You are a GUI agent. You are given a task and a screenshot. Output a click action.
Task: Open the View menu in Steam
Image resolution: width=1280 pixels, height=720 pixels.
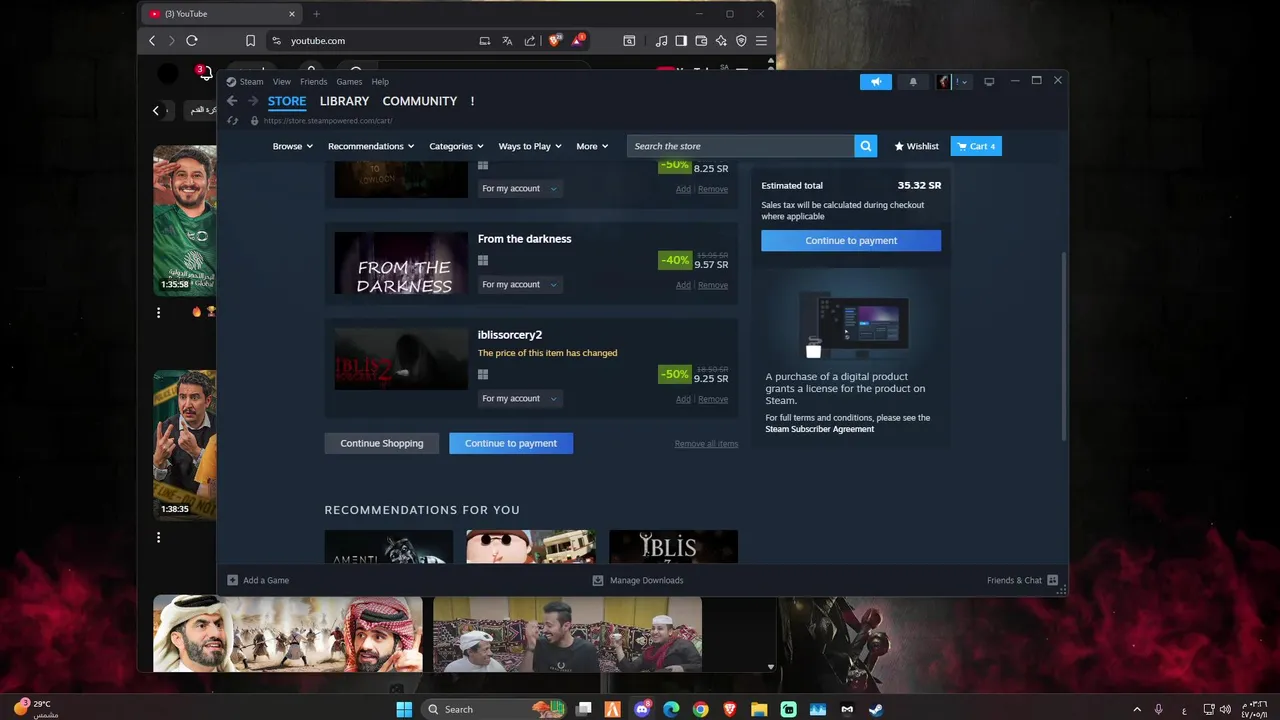click(x=282, y=82)
